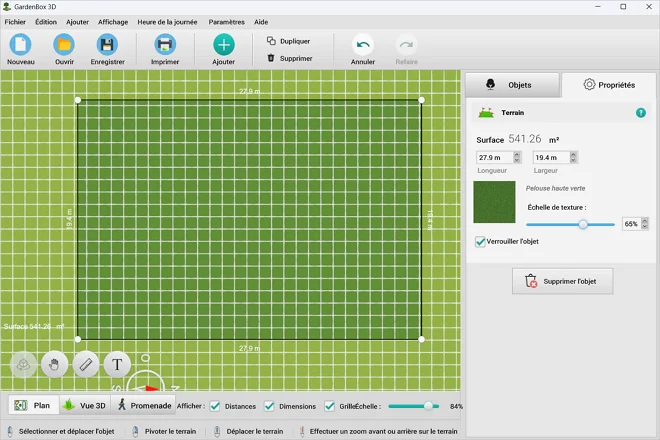Click the Longueur spinner arrows
Viewport: 660px width, 440px height.
[x=517, y=157]
